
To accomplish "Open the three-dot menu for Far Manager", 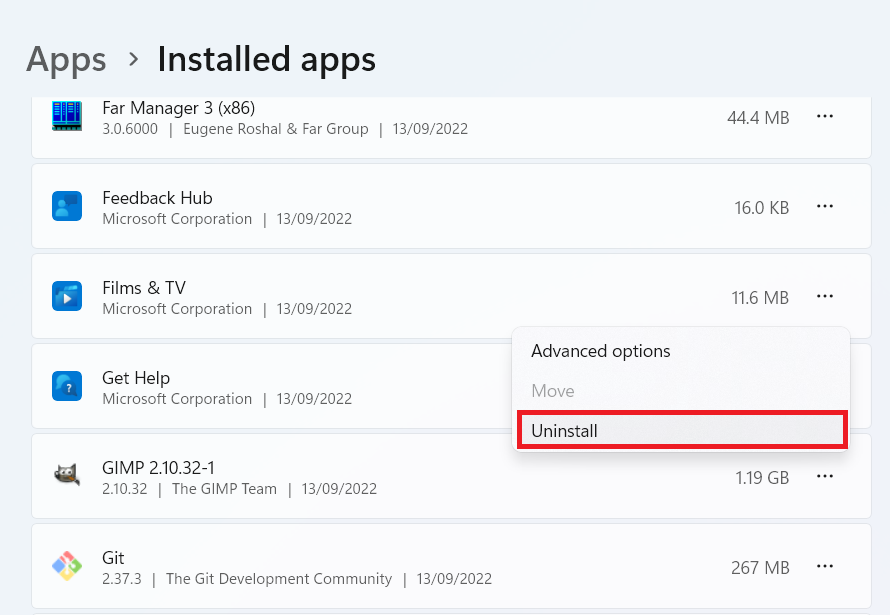I will [824, 117].
